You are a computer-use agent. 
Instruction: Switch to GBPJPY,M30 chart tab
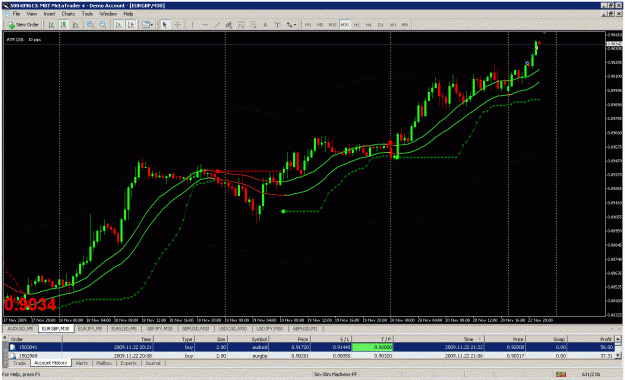159,329
